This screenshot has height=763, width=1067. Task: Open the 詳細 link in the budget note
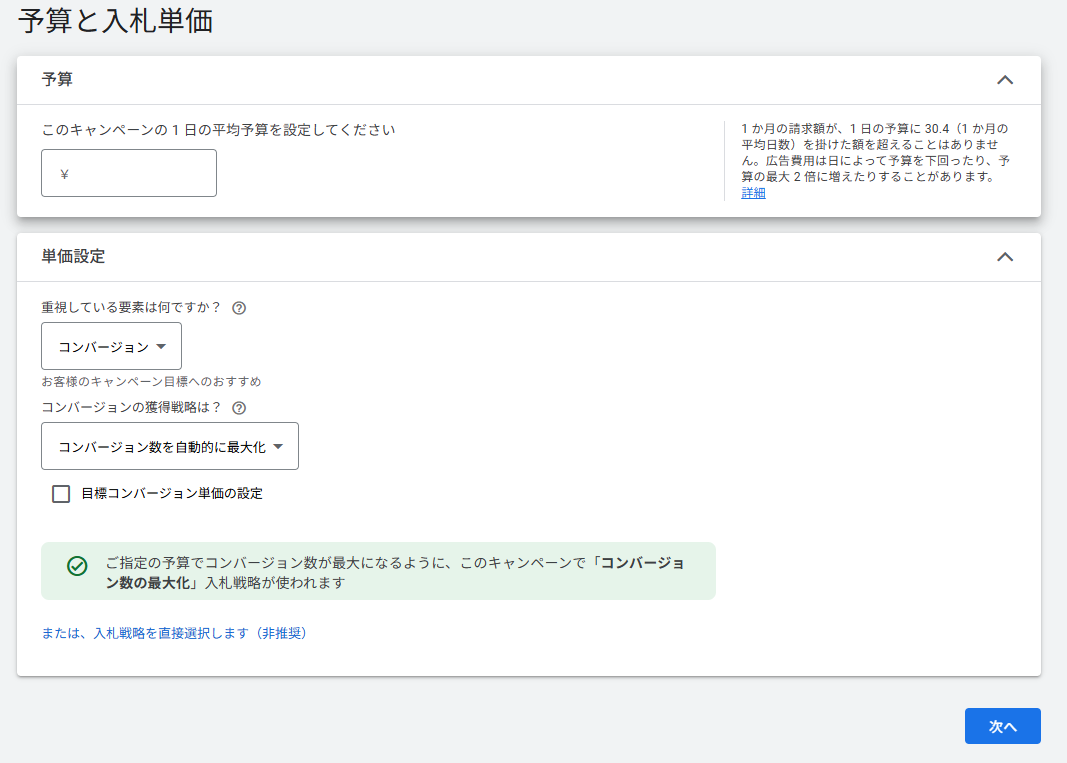click(753, 193)
